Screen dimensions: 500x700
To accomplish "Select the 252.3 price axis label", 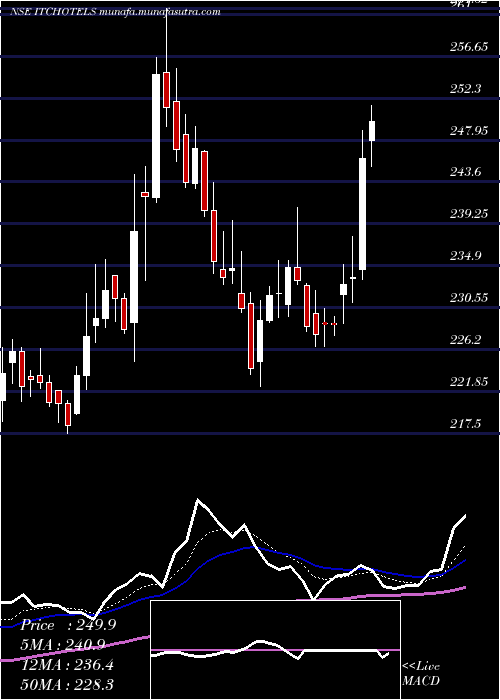I will pyautogui.click(x=466, y=89).
